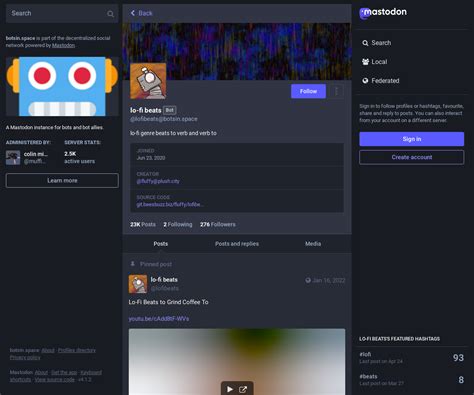Image resolution: width=474 pixels, height=395 pixels.
Task: Click the Create account button
Action: tap(412, 157)
